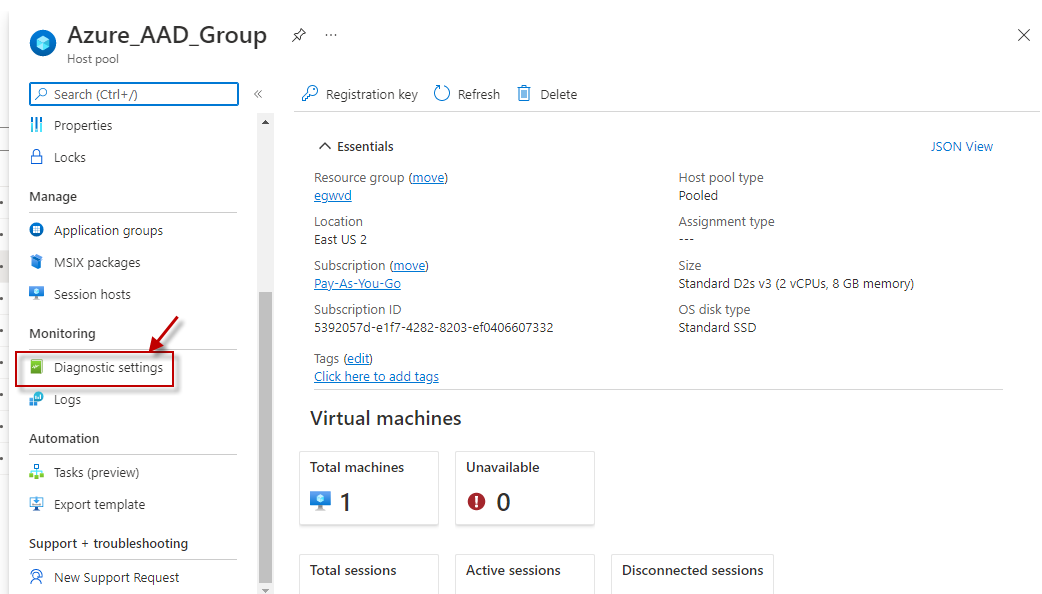
Task: Click the Standard SSD disk type value
Action: (717, 328)
